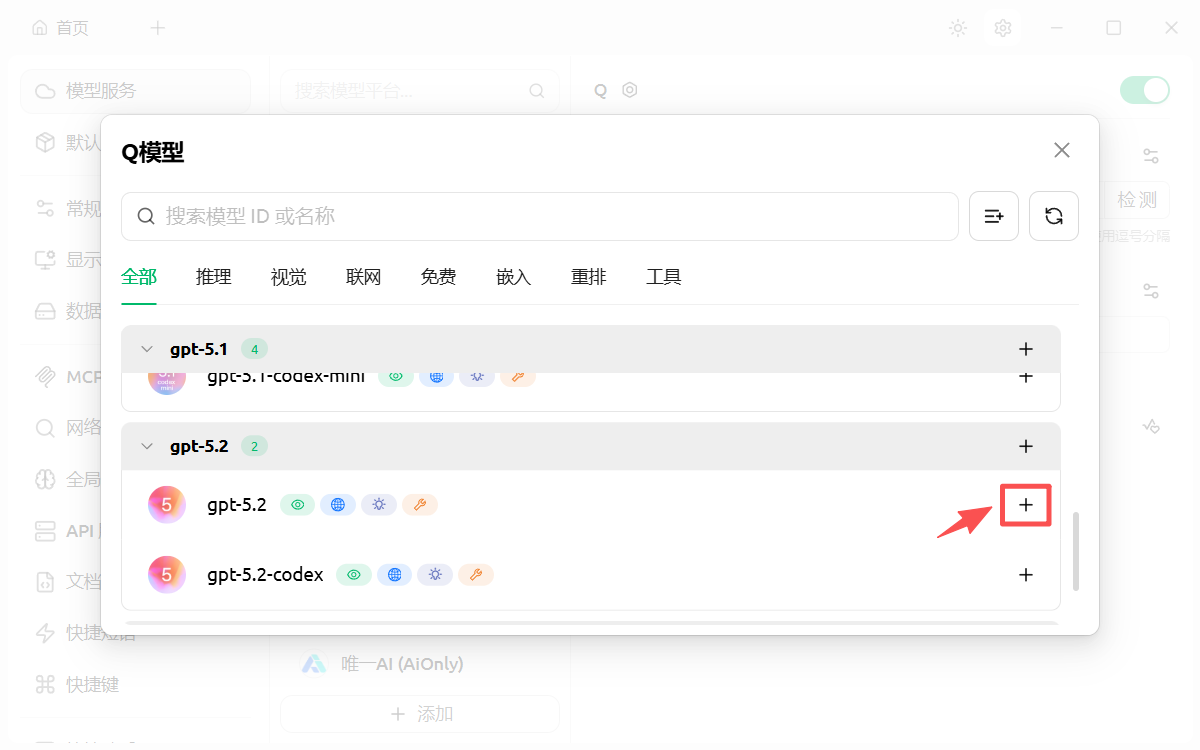Click the gpt-5.2 model name text
Screen dimensions: 1200x750
tap(237, 505)
